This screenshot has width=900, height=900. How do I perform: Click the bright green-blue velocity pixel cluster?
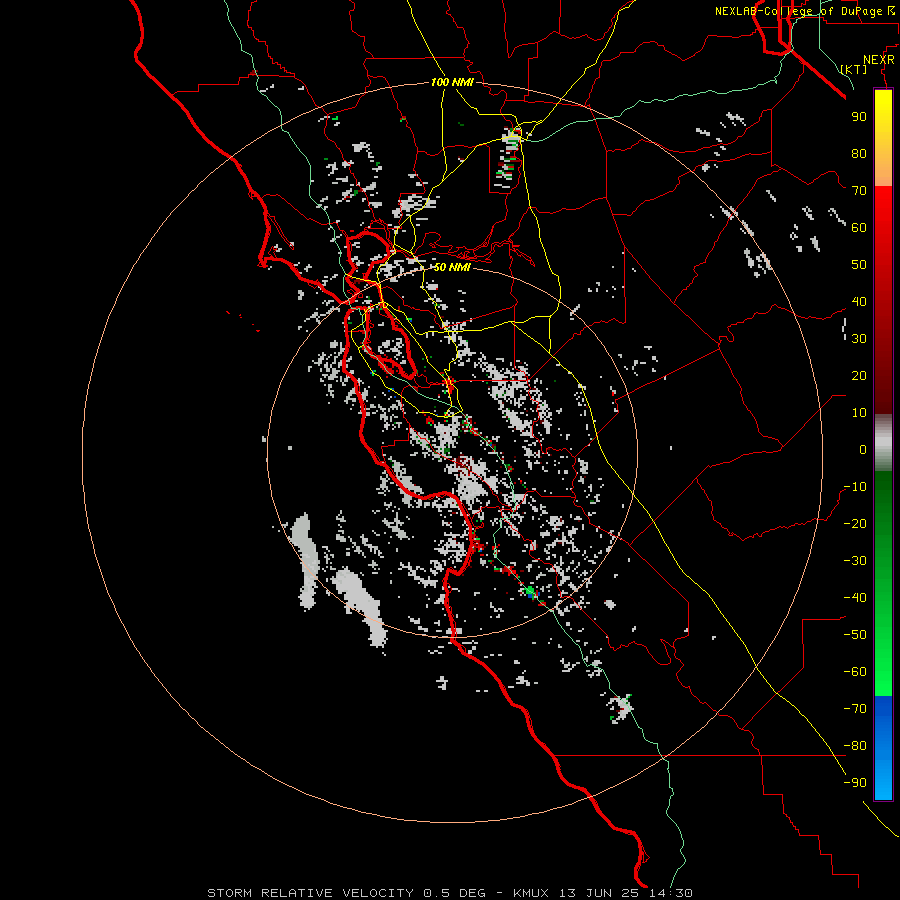530,592
